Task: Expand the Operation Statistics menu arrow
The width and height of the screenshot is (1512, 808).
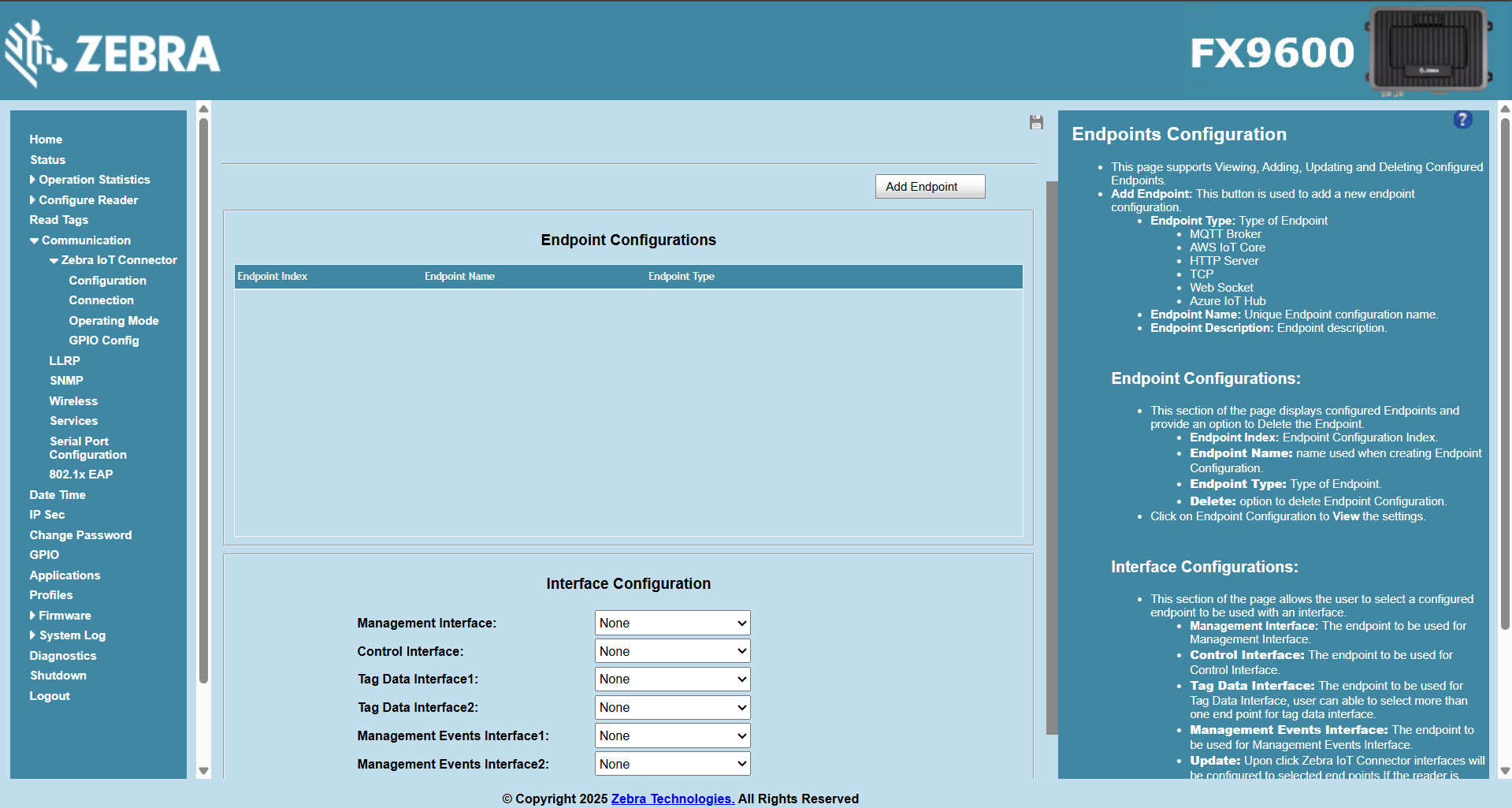Action: 33,180
